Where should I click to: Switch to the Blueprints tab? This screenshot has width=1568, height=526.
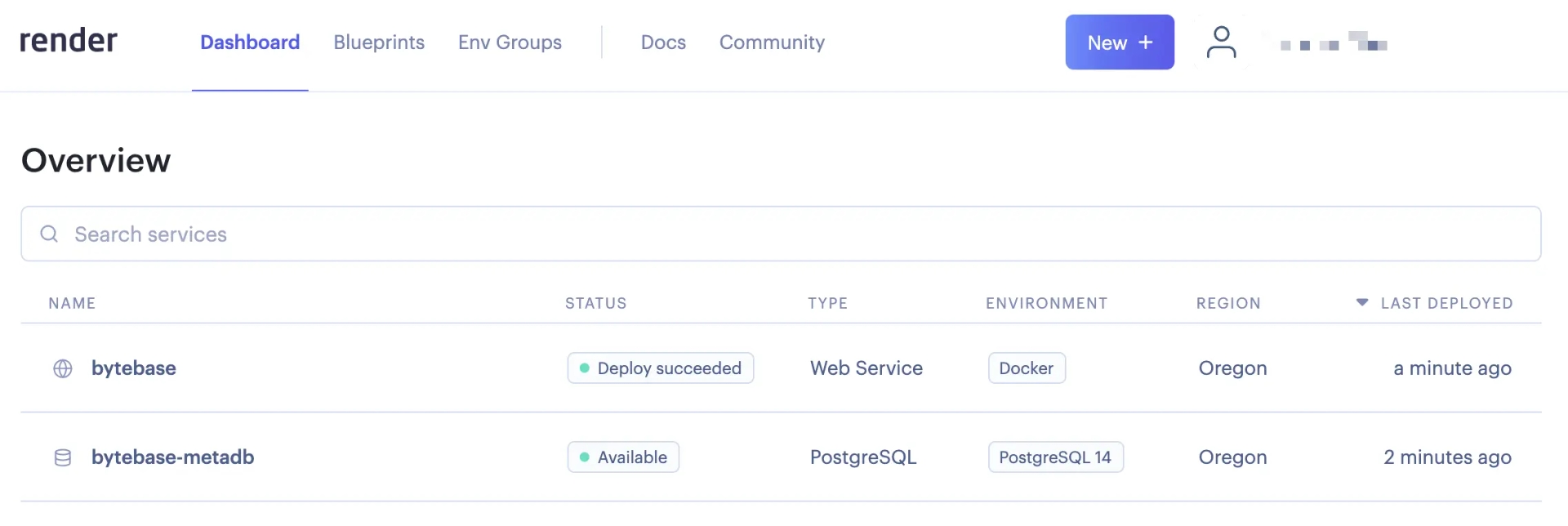379,42
